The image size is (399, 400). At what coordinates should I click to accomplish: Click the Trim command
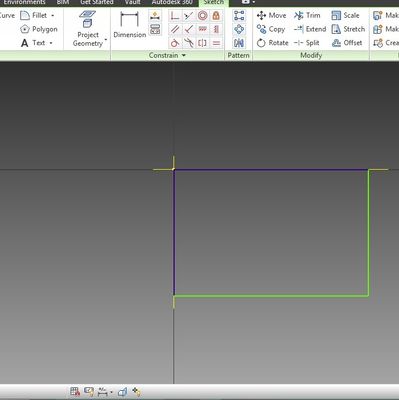pyautogui.click(x=307, y=15)
